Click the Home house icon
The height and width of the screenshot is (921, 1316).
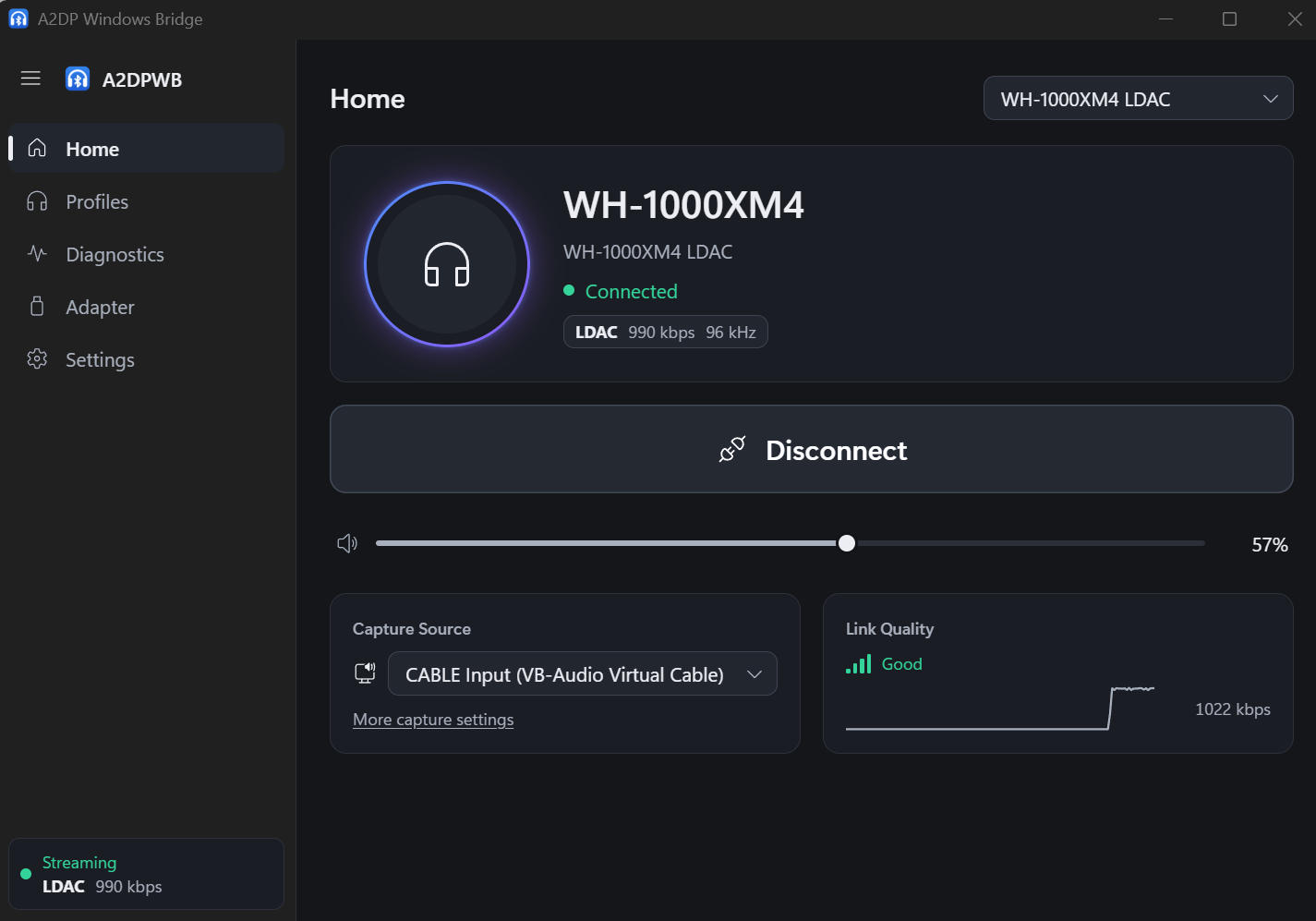click(x=37, y=148)
